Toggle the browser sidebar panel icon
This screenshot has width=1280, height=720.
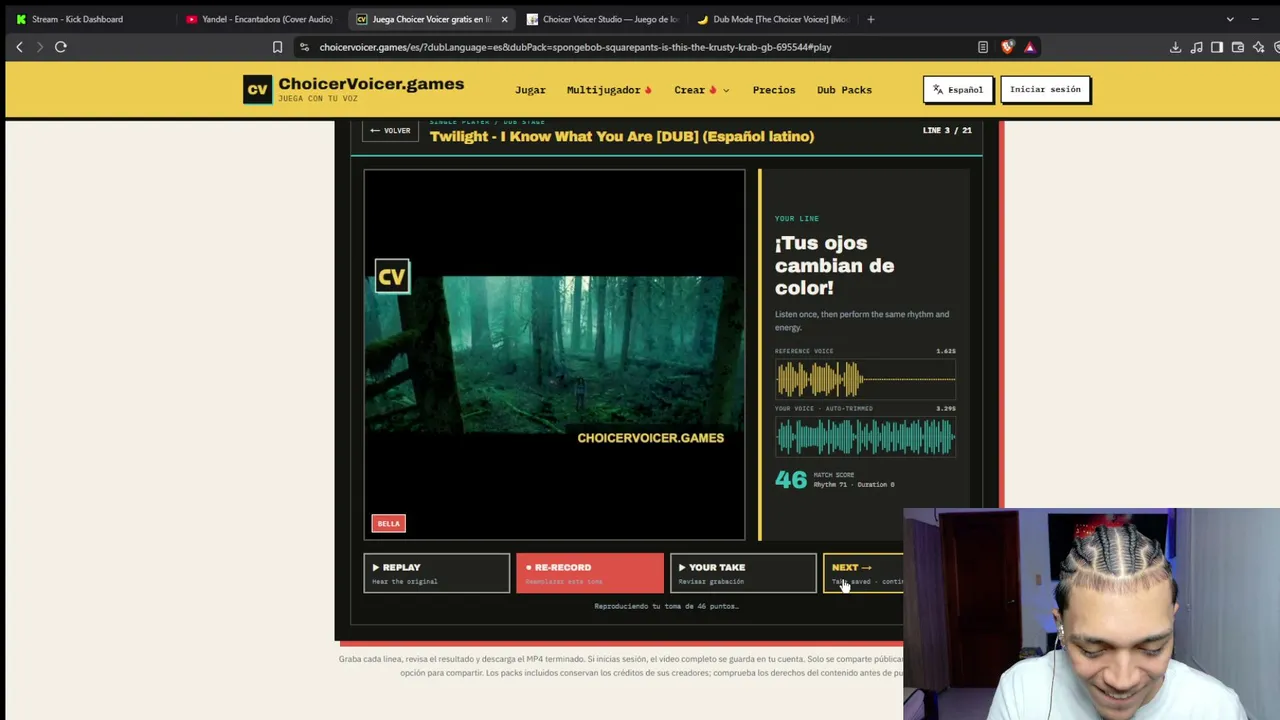pos(1217,47)
